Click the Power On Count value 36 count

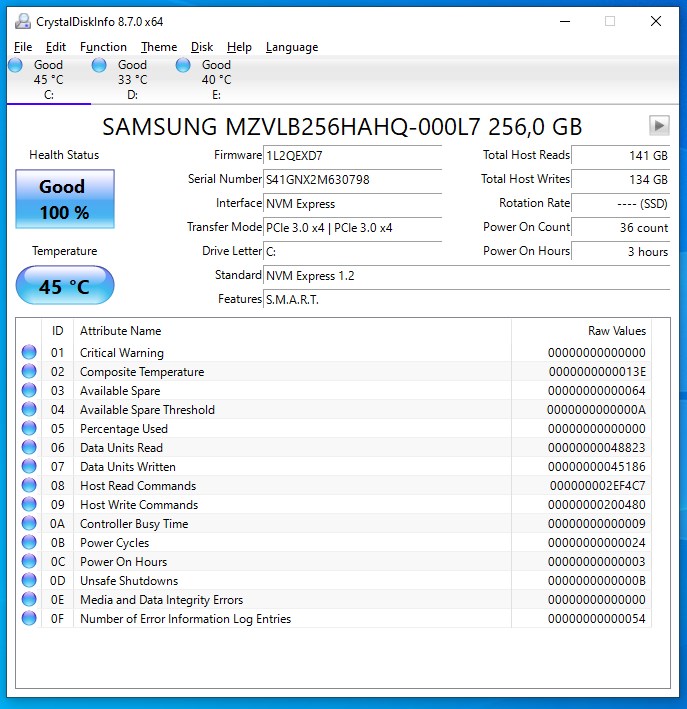click(621, 227)
